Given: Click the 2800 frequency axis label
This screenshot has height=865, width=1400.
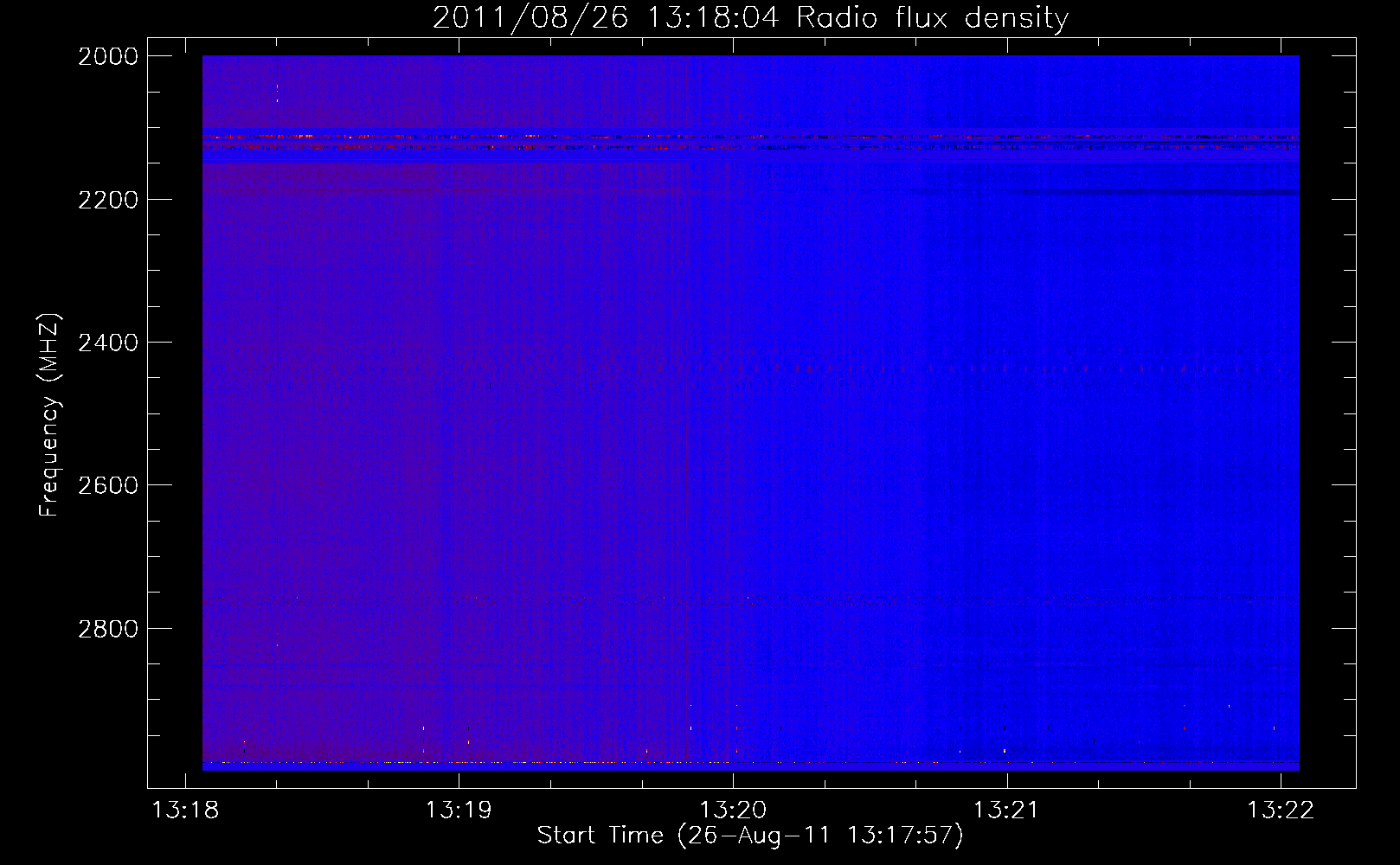Looking at the screenshot, I should coord(108,628).
